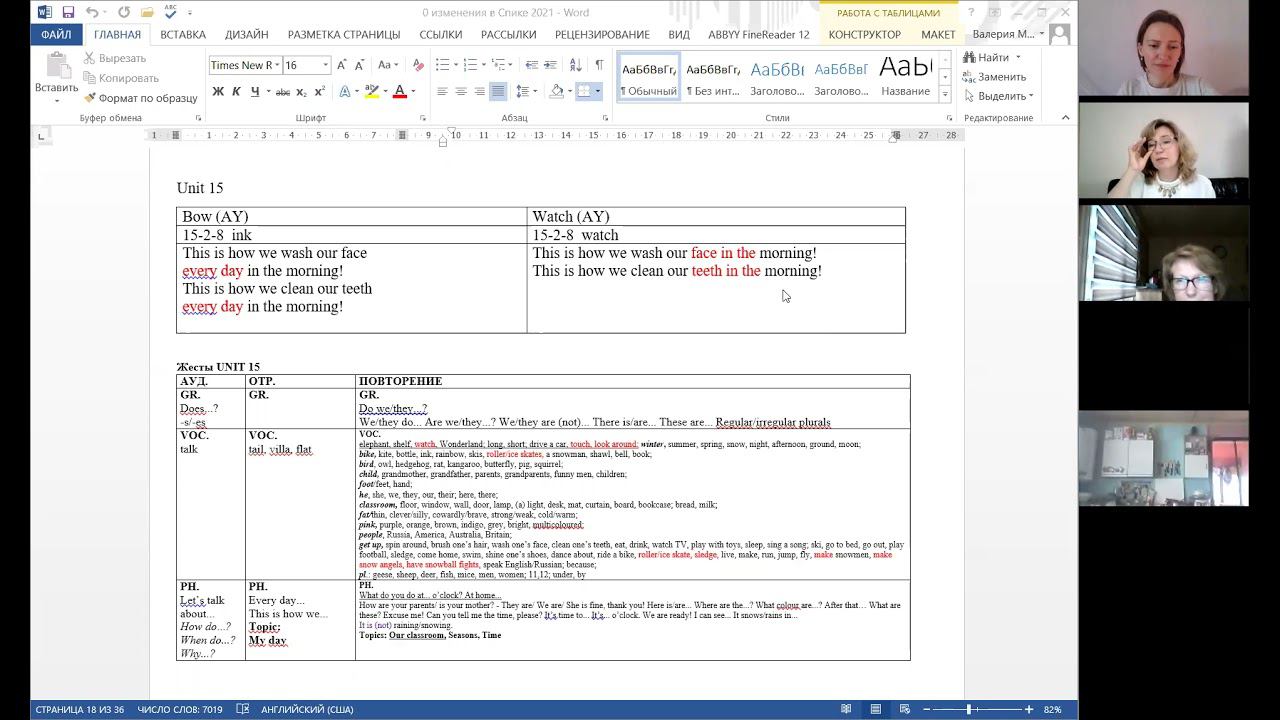Apply the Обычный style
Image resolution: width=1280 pixels, height=720 pixels.
click(x=649, y=77)
